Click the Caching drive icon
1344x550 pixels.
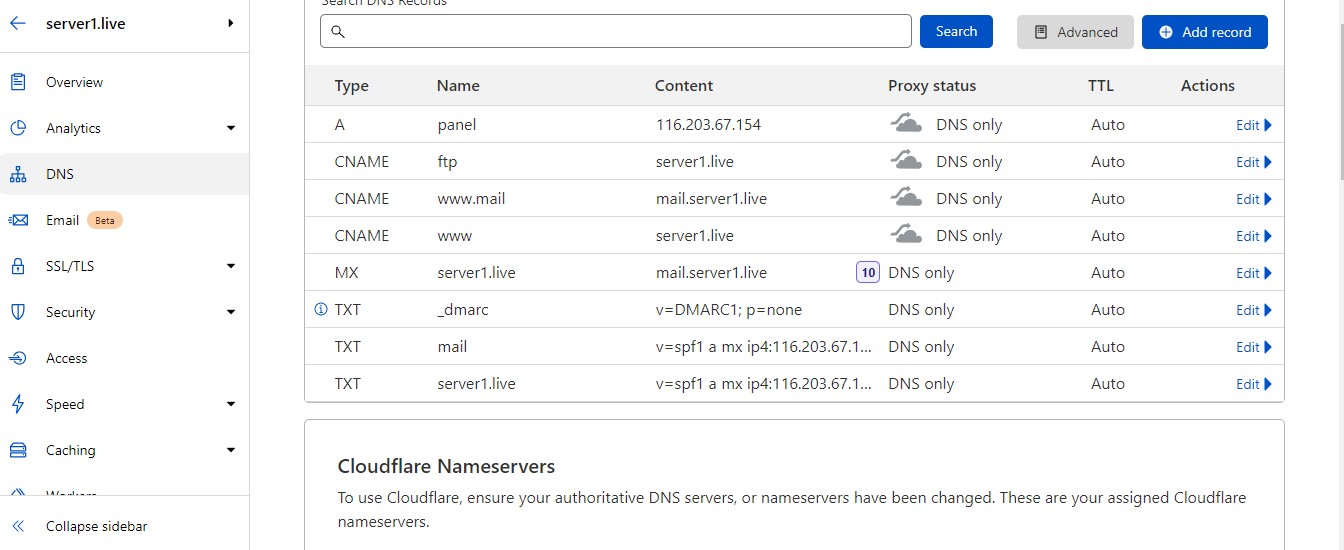(18, 450)
